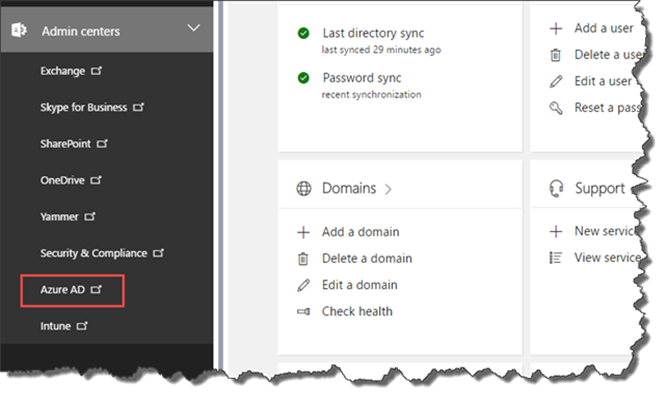Screen dimensions: 668x401
Task: Click the Support headset icon
Action: click(x=556, y=188)
